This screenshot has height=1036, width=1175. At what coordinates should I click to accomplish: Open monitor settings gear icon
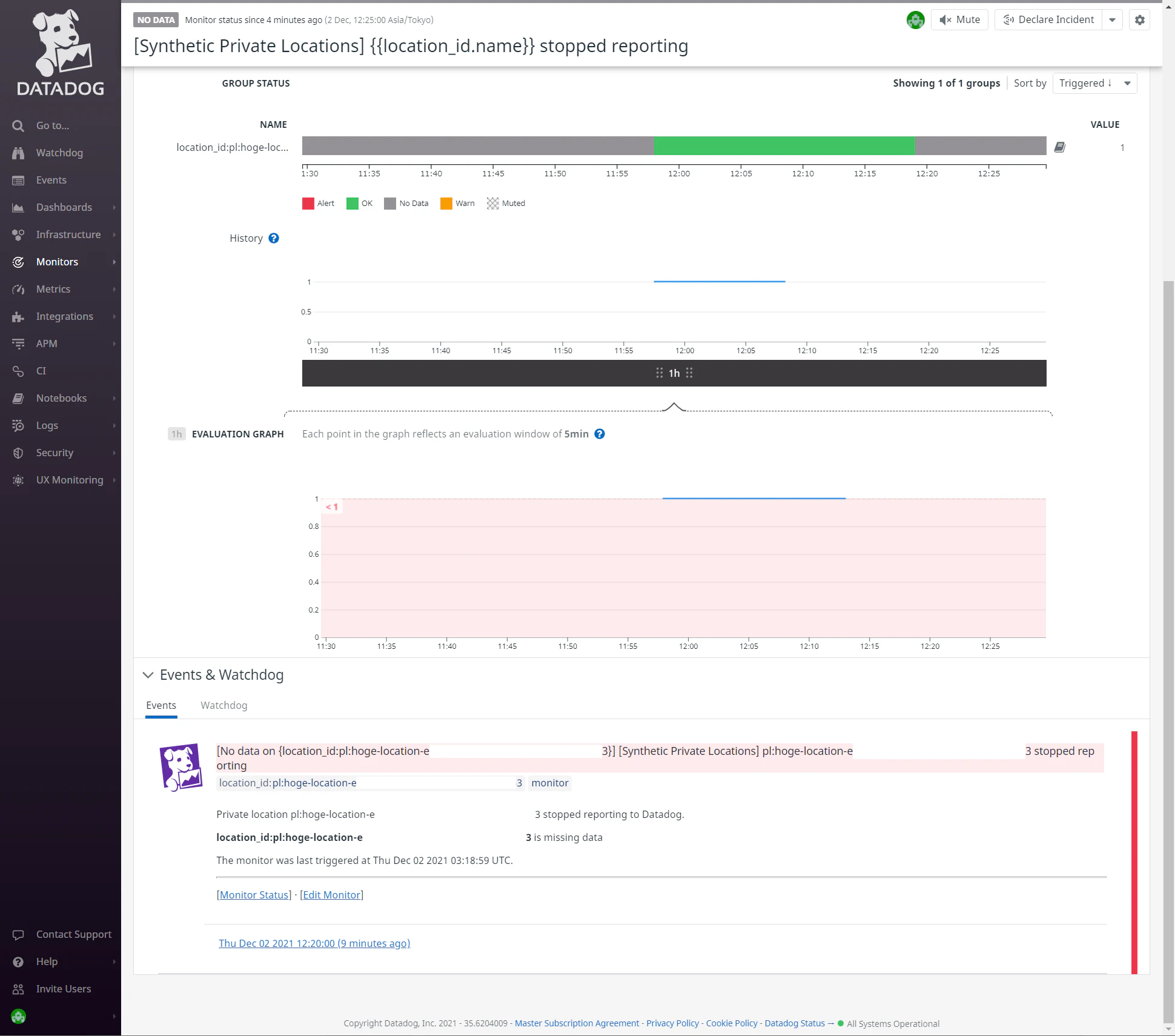click(1139, 20)
